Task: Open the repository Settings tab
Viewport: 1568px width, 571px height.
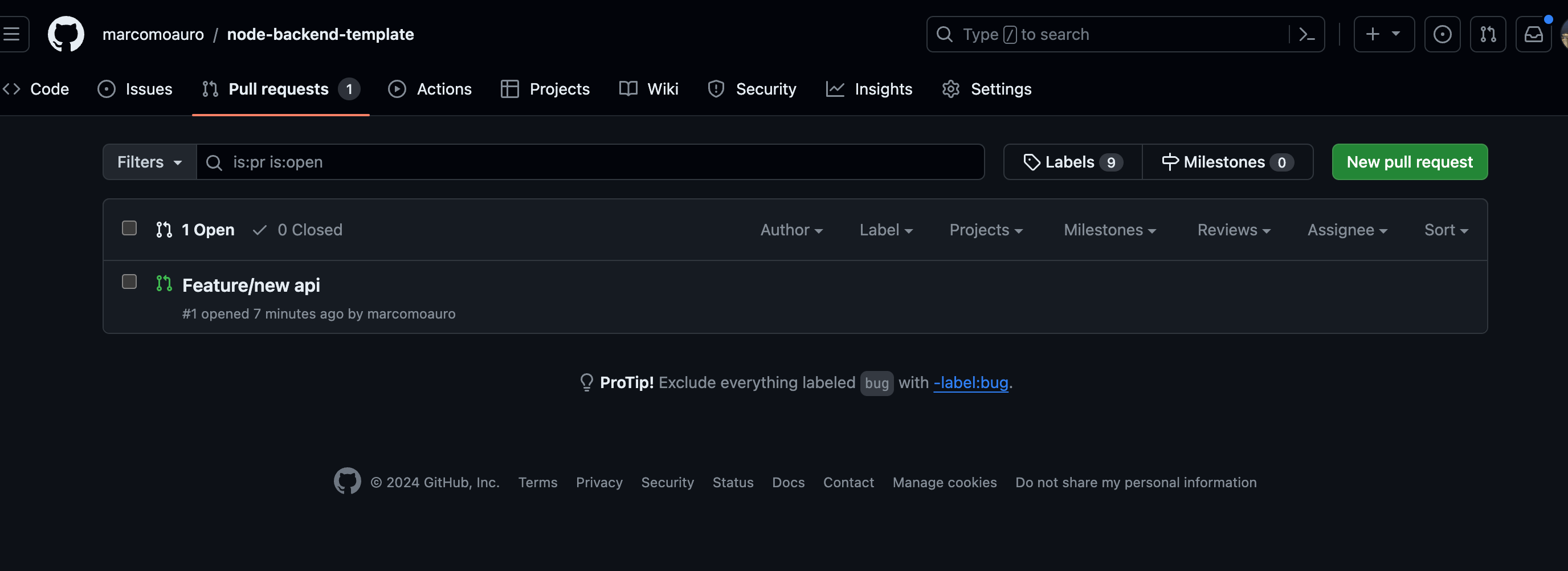Action: click(x=987, y=89)
